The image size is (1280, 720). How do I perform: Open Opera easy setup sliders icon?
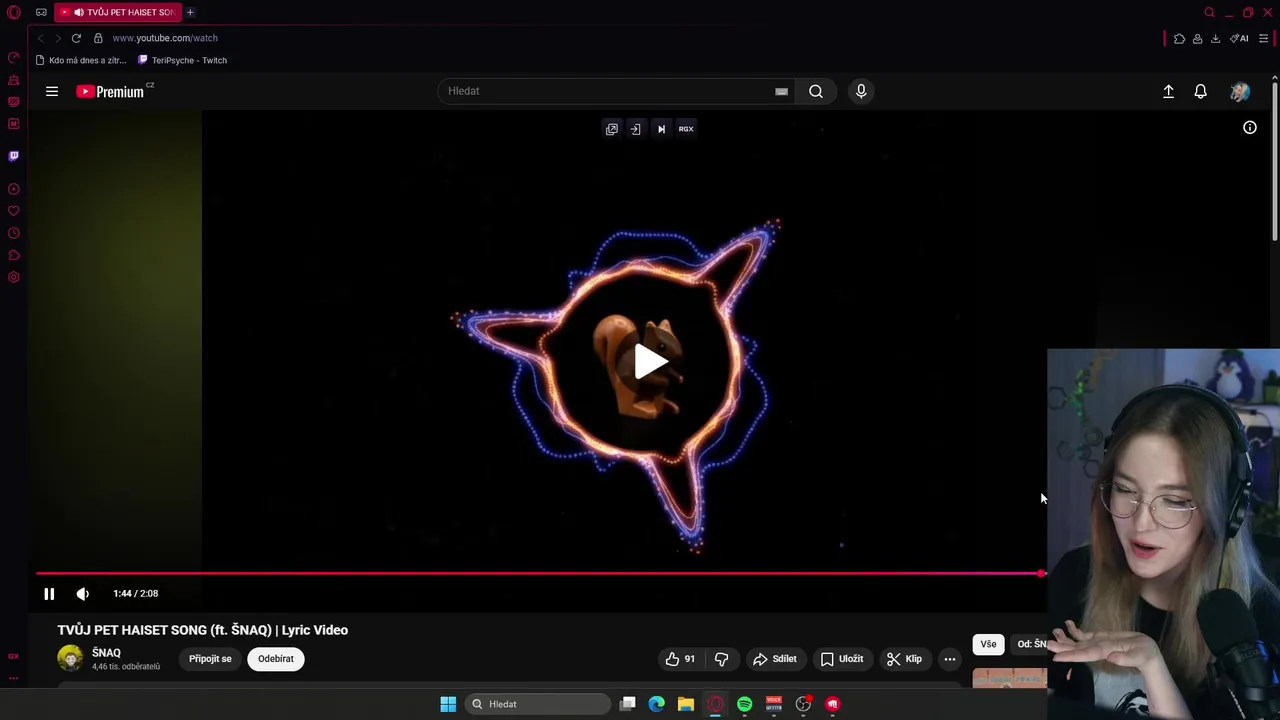(1263, 38)
